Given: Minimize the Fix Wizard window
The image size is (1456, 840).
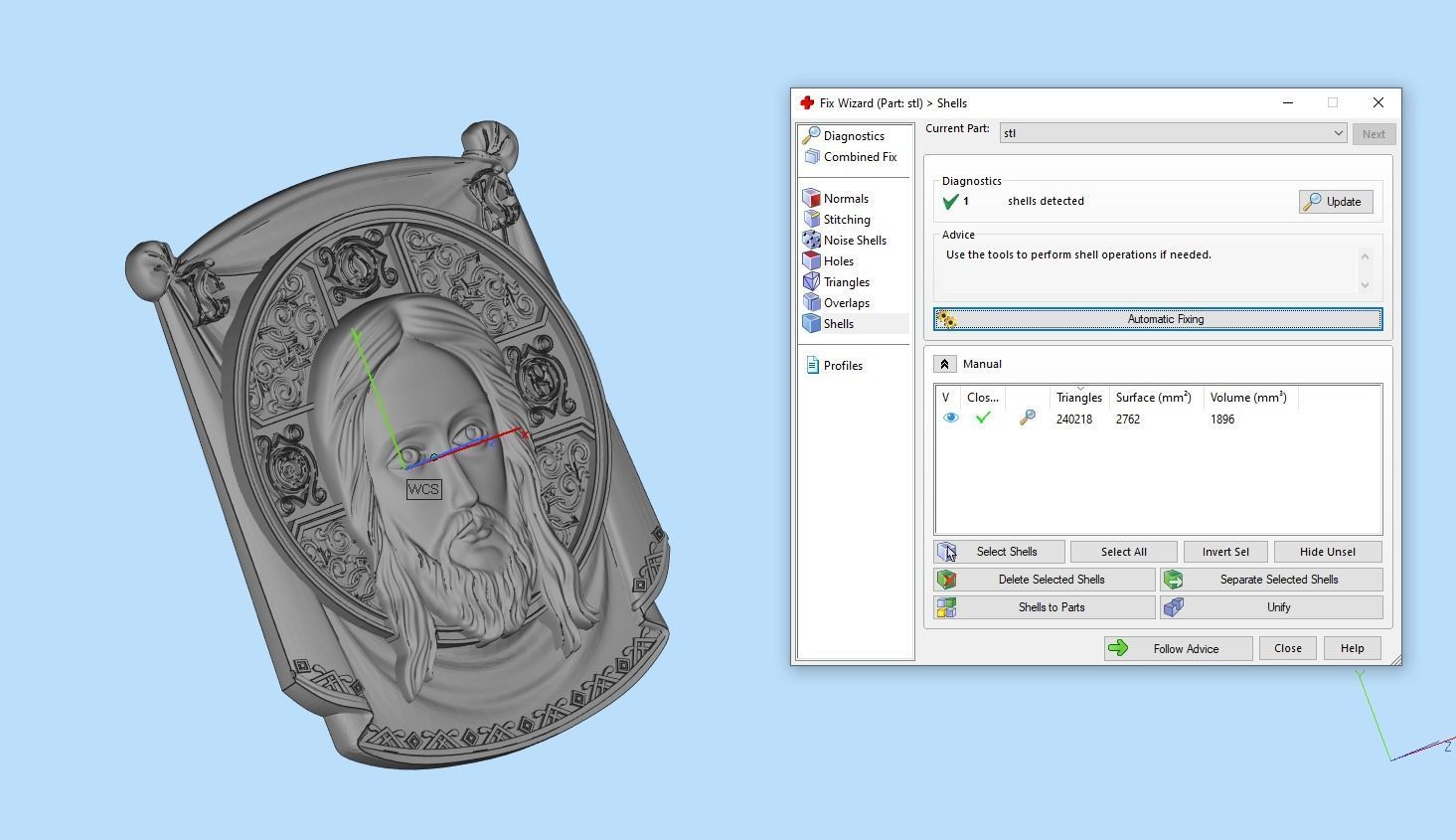Looking at the screenshot, I should (1288, 102).
